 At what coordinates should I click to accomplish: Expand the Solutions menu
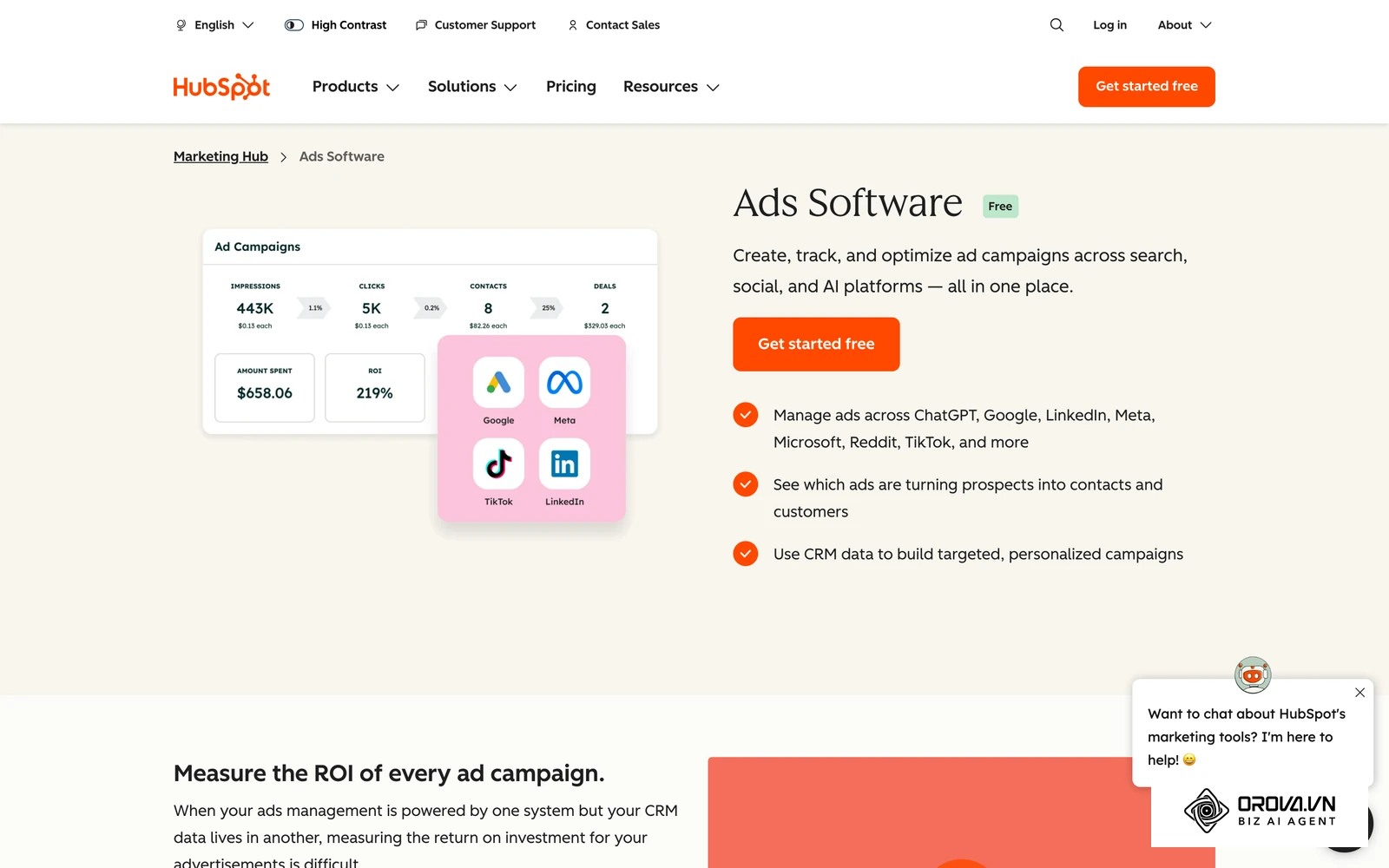tap(472, 87)
